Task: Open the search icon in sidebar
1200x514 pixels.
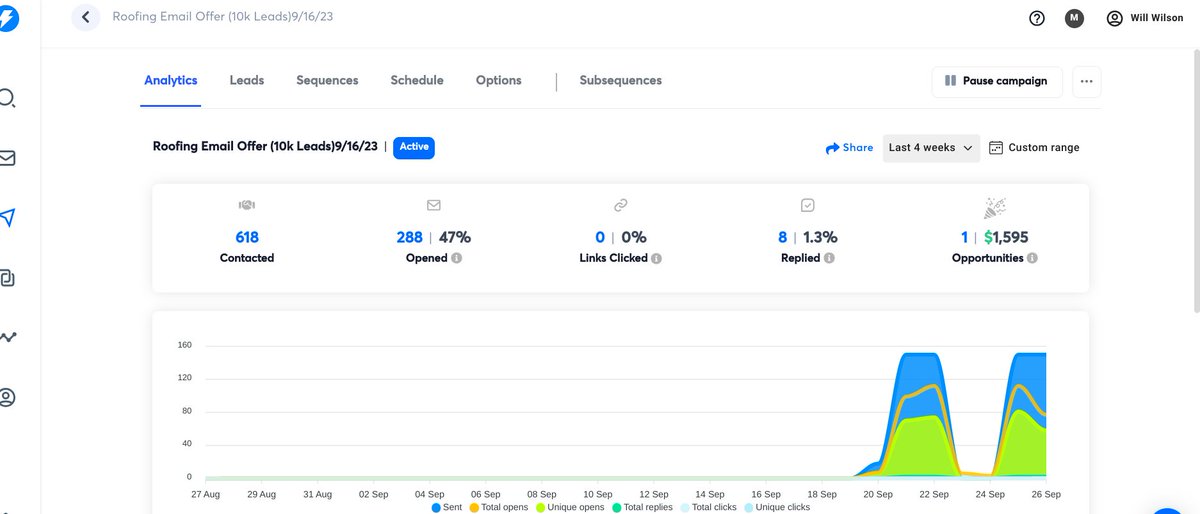Action: 6,98
